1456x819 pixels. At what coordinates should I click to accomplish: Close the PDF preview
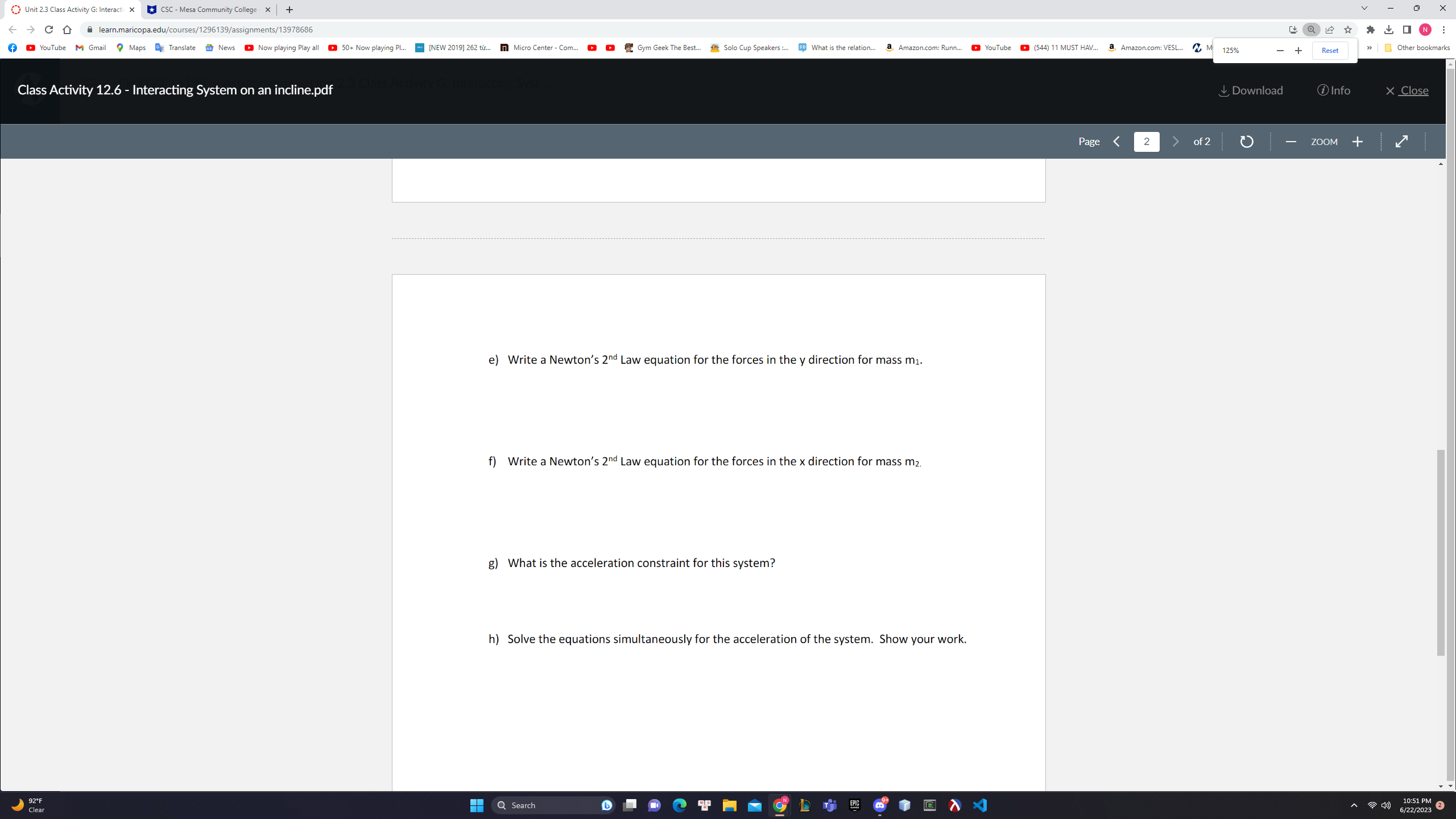[1407, 90]
